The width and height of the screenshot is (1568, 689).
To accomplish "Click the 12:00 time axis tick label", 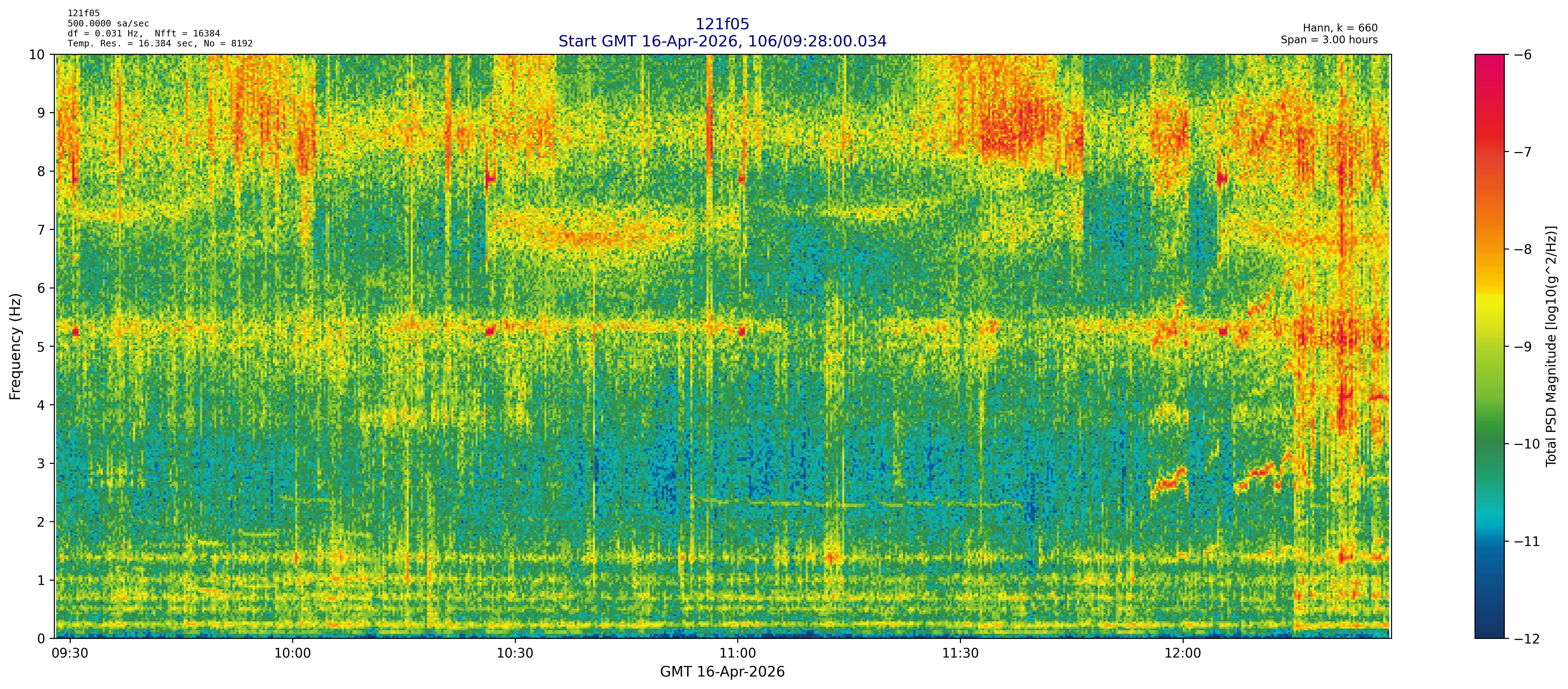I will point(1183,654).
